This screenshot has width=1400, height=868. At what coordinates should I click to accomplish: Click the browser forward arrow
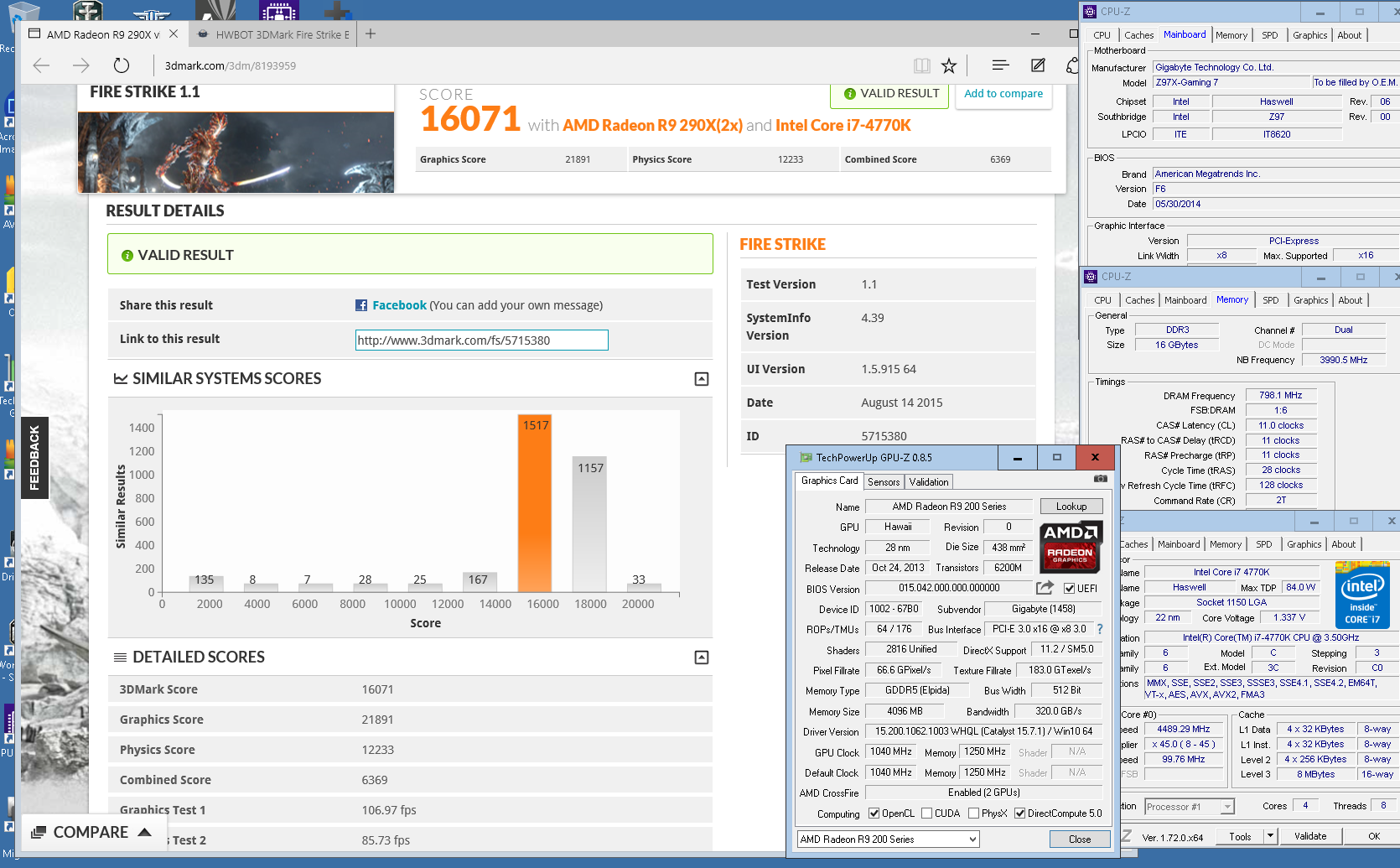pyautogui.click(x=81, y=65)
